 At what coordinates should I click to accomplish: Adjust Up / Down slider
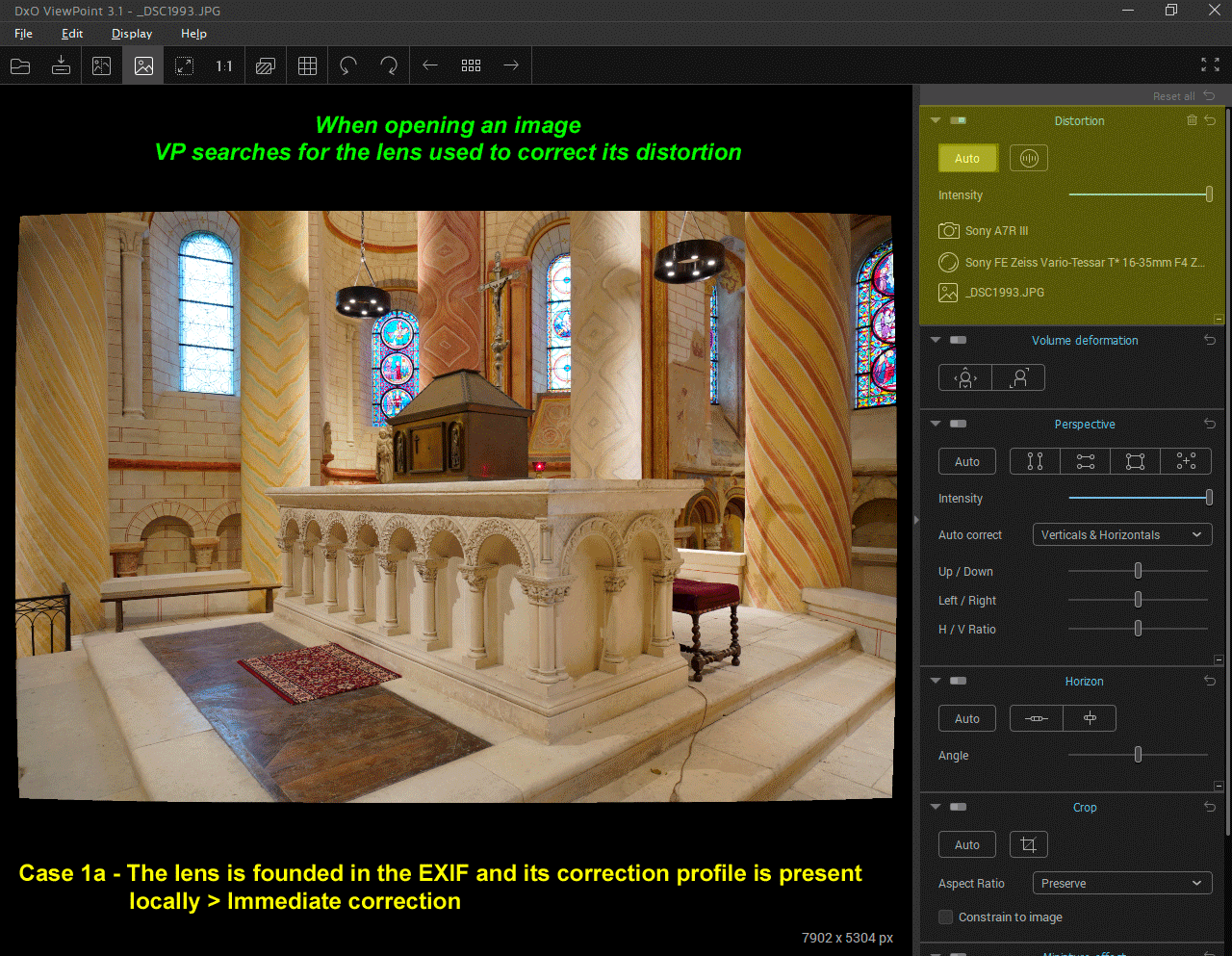(x=1139, y=571)
